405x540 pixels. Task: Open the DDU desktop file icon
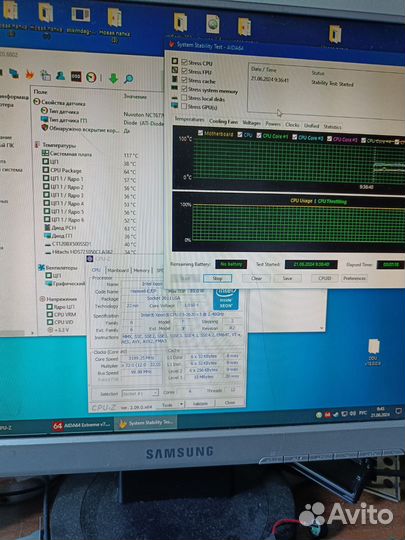click(x=374, y=346)
